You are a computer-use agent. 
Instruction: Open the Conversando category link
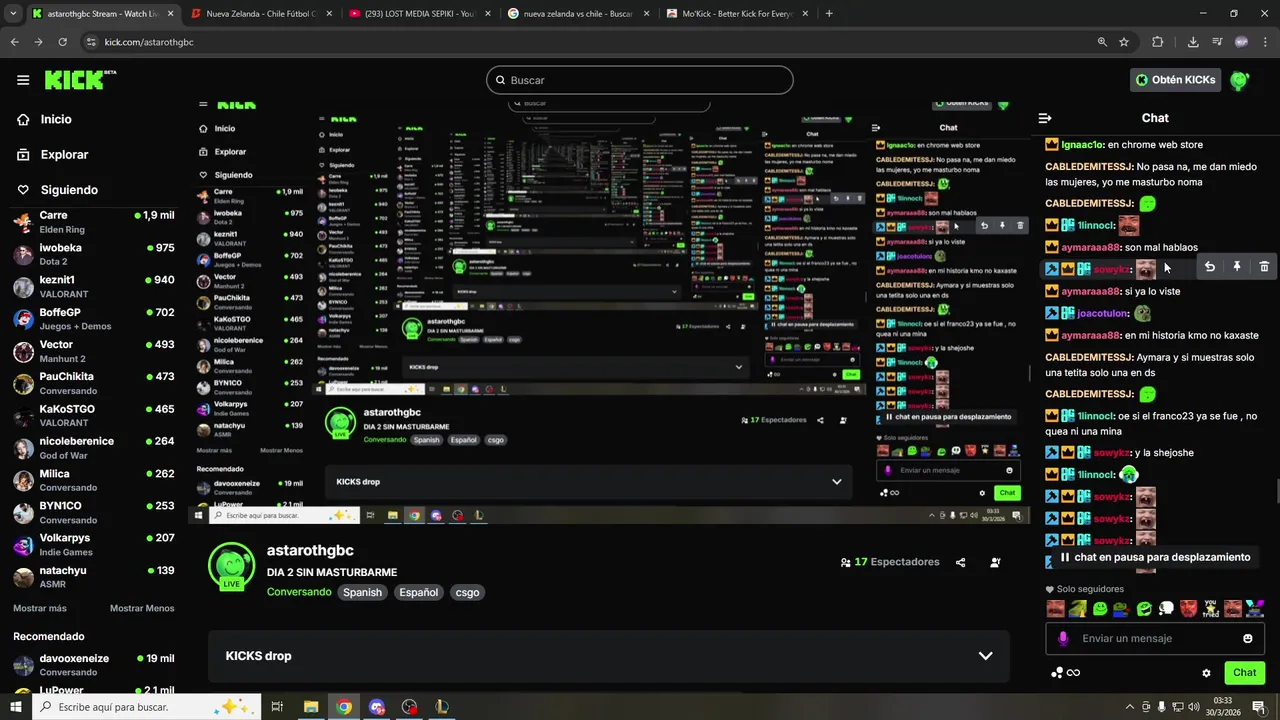[x=299, y=592]
